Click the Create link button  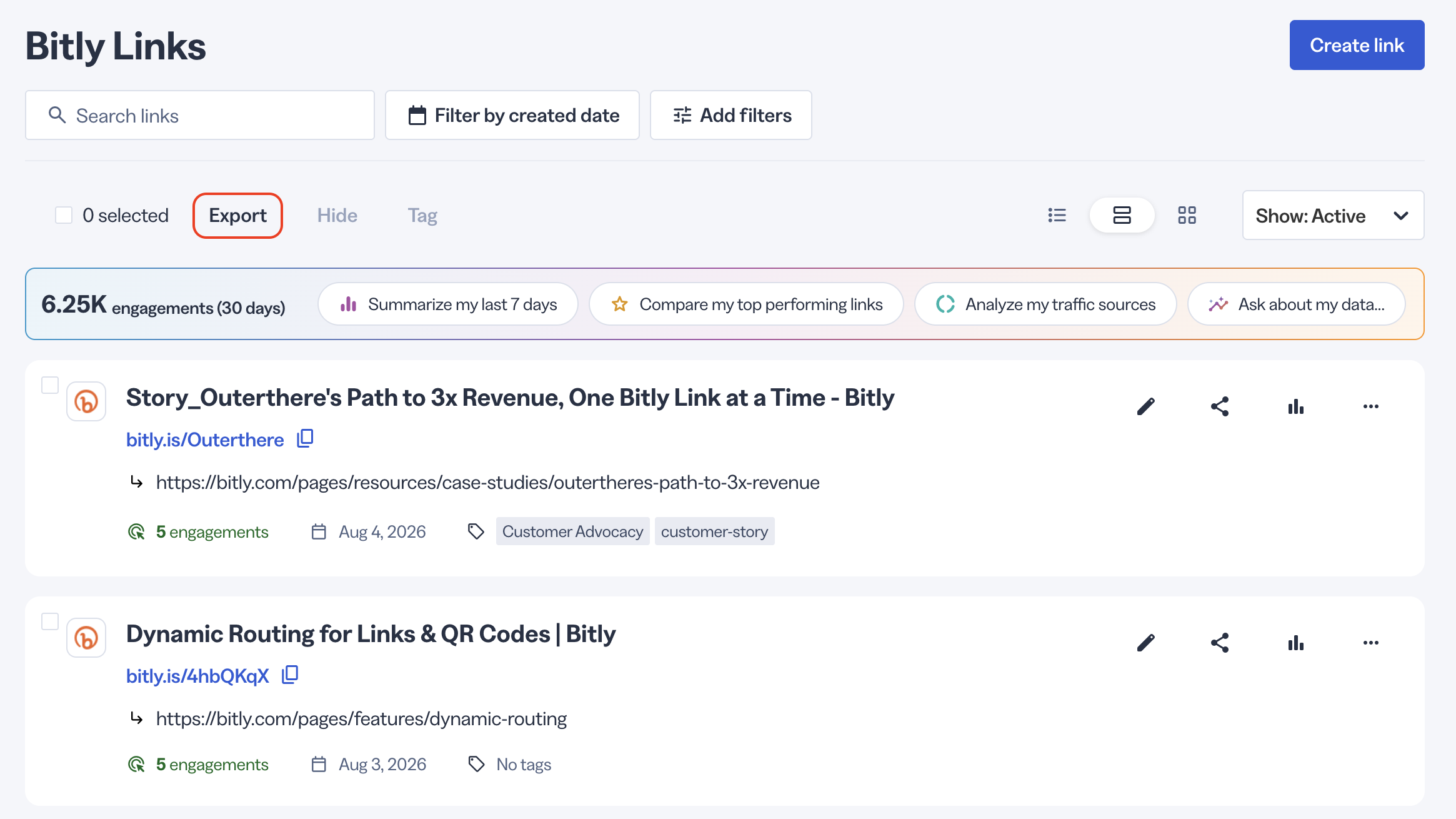pyautogui.click(x=1357, y=45)
